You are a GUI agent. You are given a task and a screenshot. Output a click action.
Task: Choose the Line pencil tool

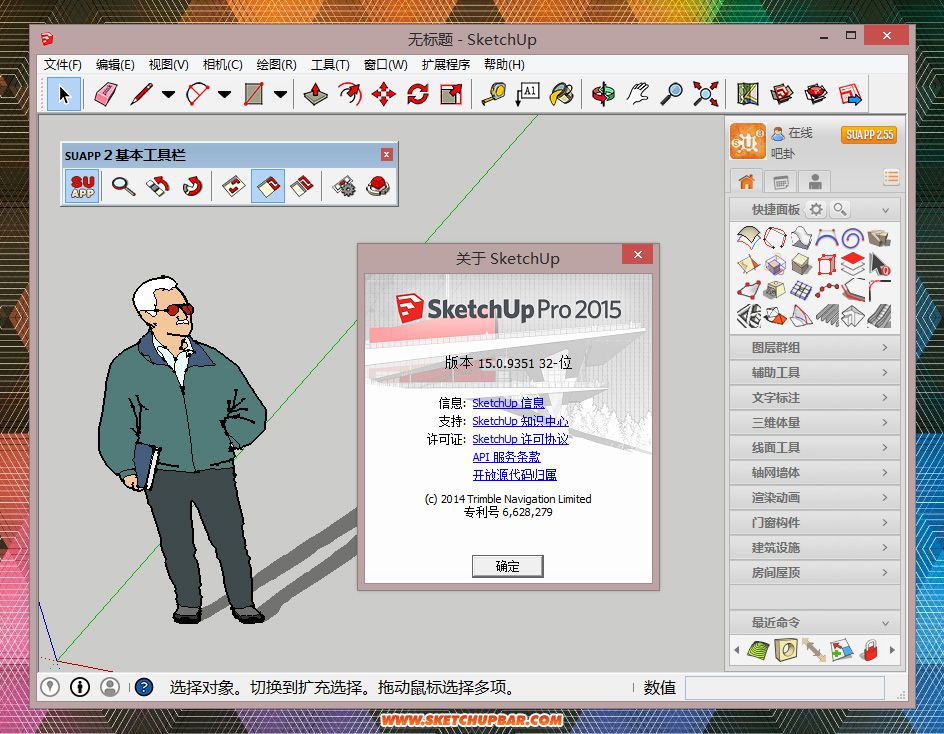pos(142,94)
